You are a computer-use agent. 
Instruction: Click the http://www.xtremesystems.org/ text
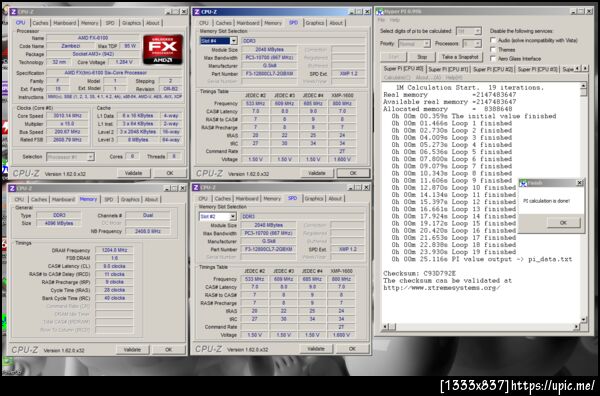pyautogui.click(x=442, y=288)
